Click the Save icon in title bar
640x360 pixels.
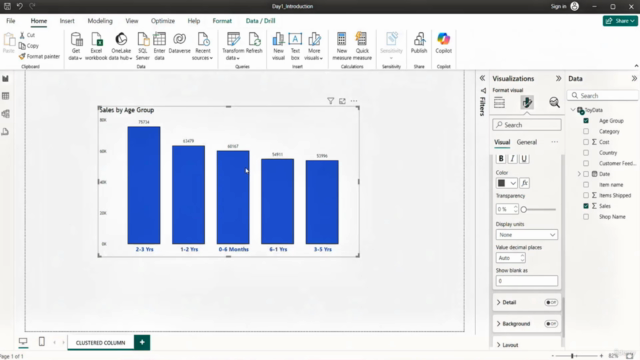pos(7,6)
